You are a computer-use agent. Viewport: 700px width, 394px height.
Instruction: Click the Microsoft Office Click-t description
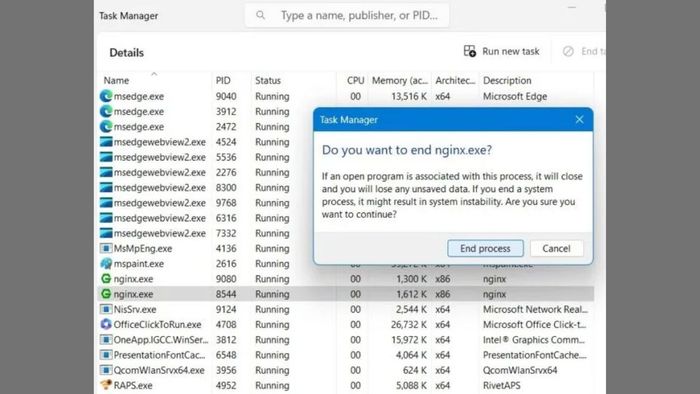534,324
